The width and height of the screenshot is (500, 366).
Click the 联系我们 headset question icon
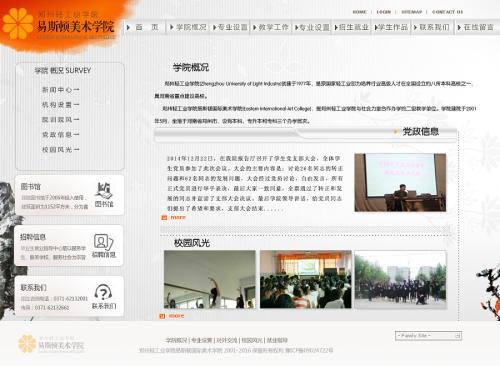[x=103, y=292]
